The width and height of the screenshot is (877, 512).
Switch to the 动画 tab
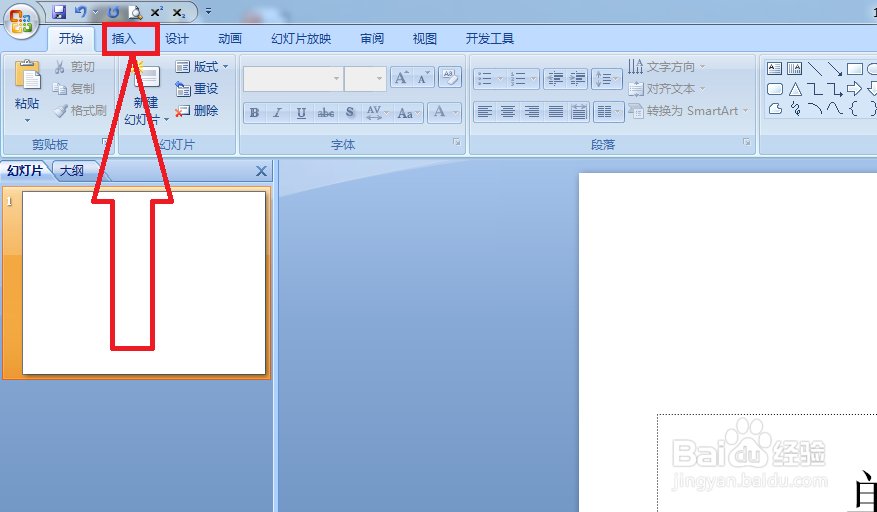tap(230, 39)
